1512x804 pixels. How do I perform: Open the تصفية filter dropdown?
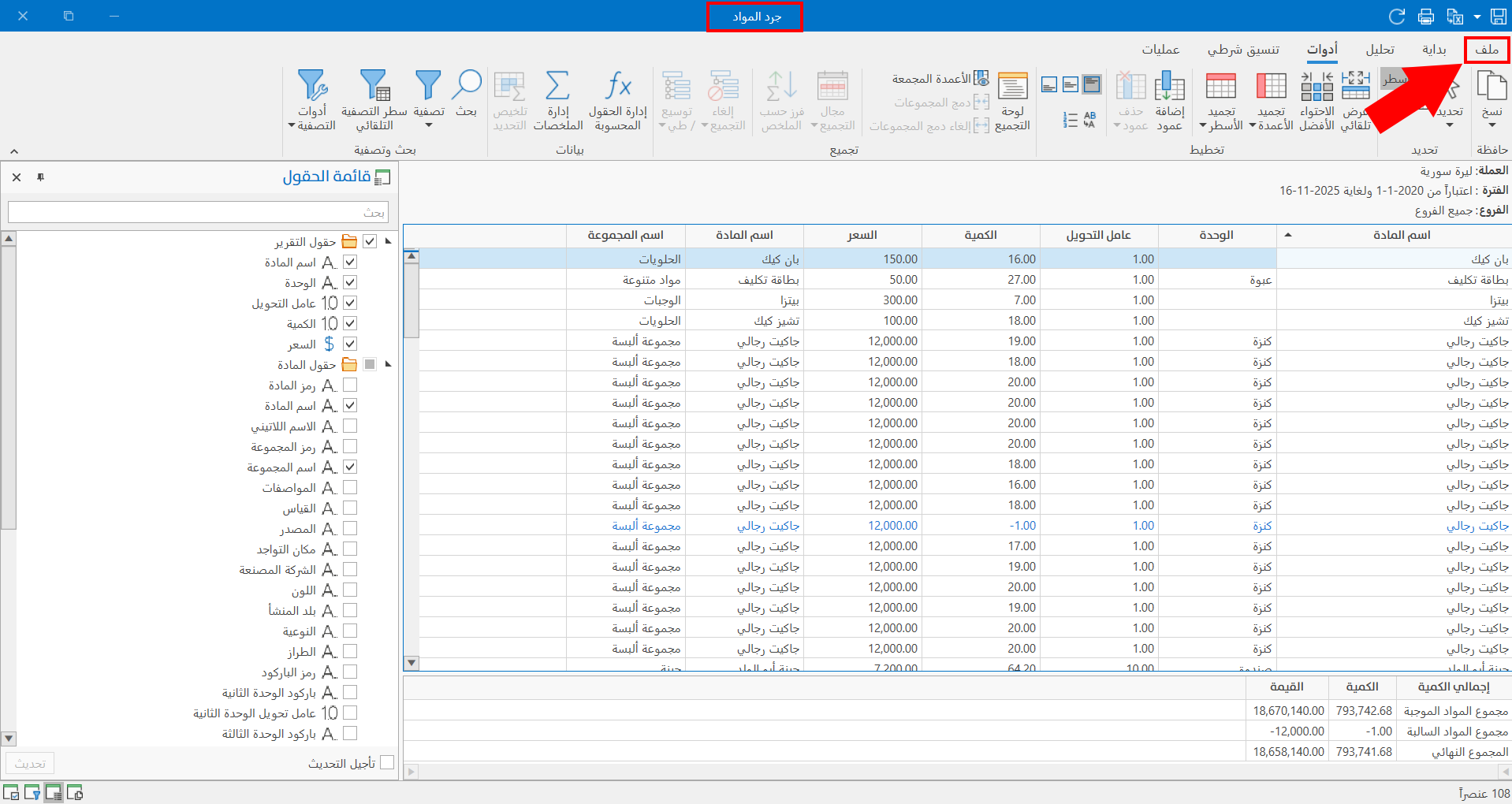429,125
